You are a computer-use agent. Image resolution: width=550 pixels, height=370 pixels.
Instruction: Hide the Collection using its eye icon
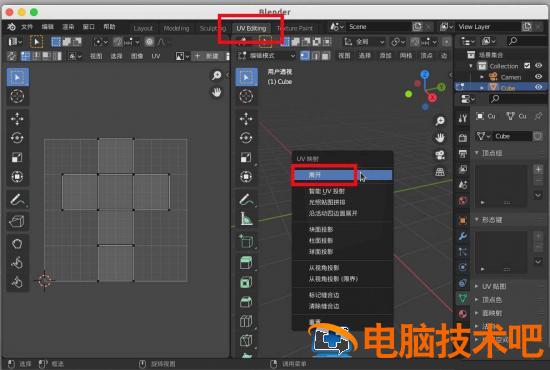(x=538, y=66)
